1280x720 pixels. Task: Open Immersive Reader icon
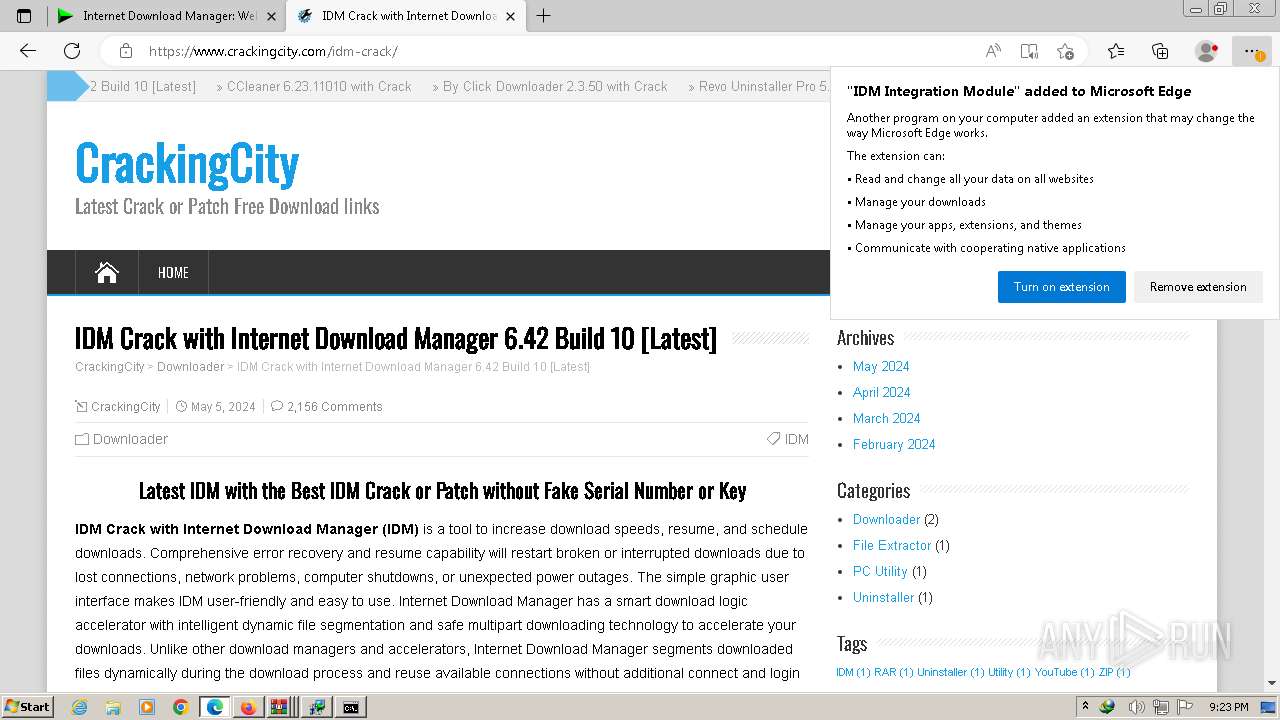point(1029,51)
